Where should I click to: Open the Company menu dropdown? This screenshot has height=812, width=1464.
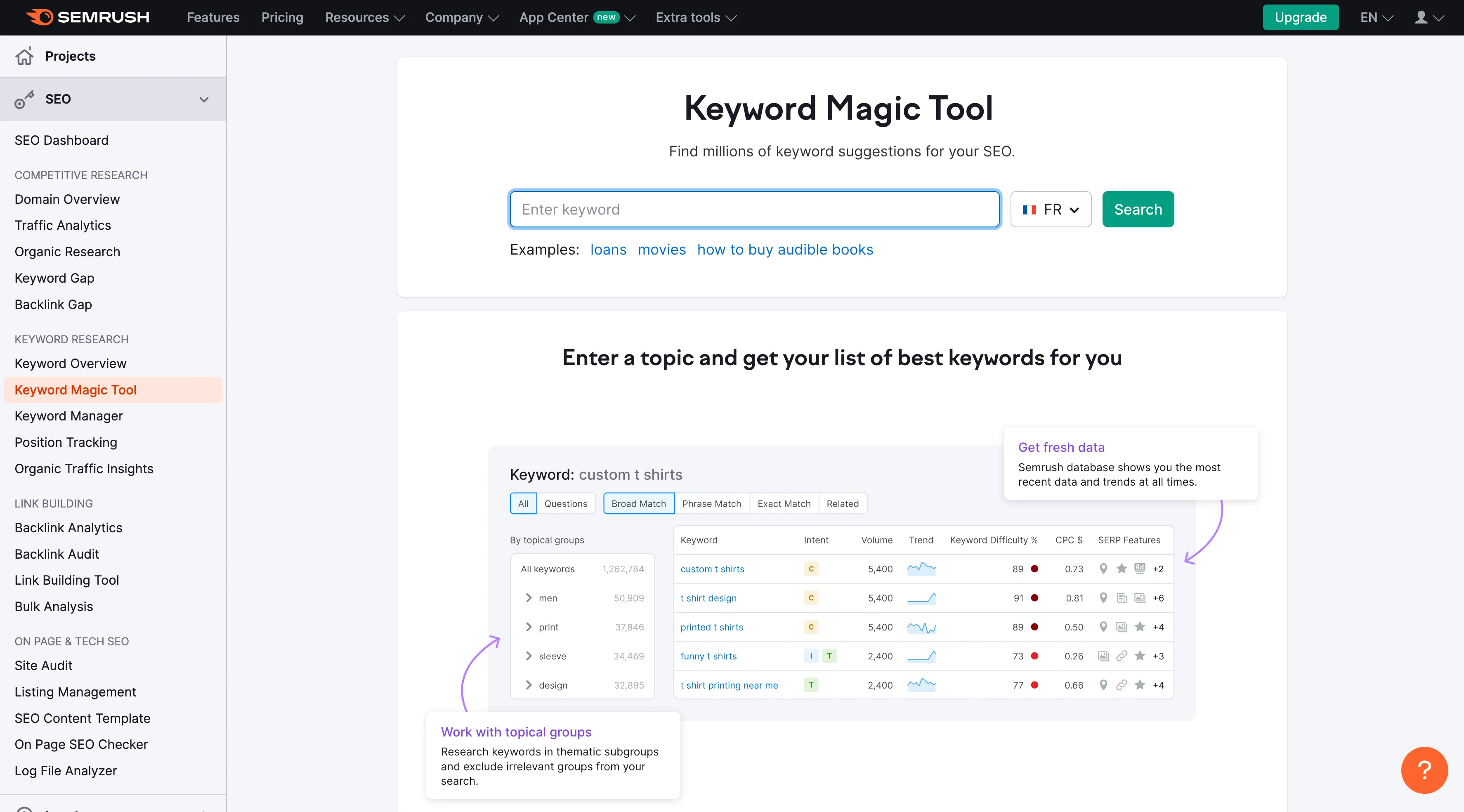coord(461,18)
